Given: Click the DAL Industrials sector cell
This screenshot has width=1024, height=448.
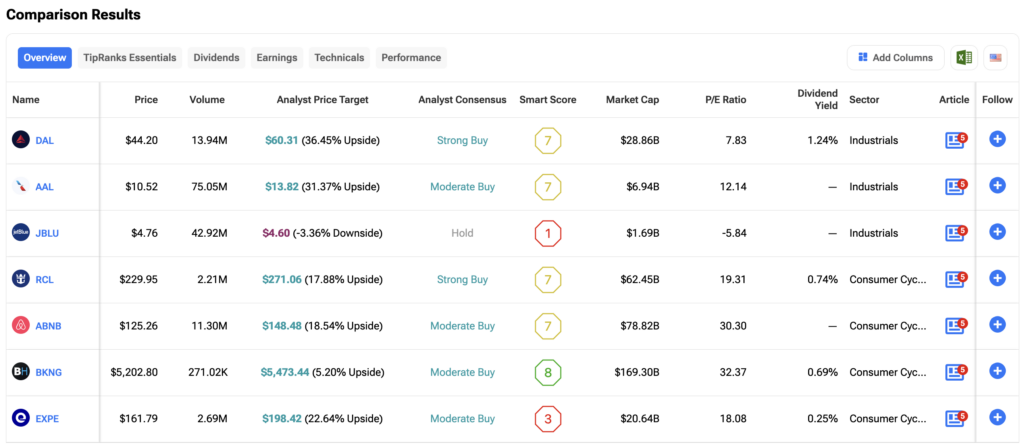Looking at the screenshot, I should (874, 140).
